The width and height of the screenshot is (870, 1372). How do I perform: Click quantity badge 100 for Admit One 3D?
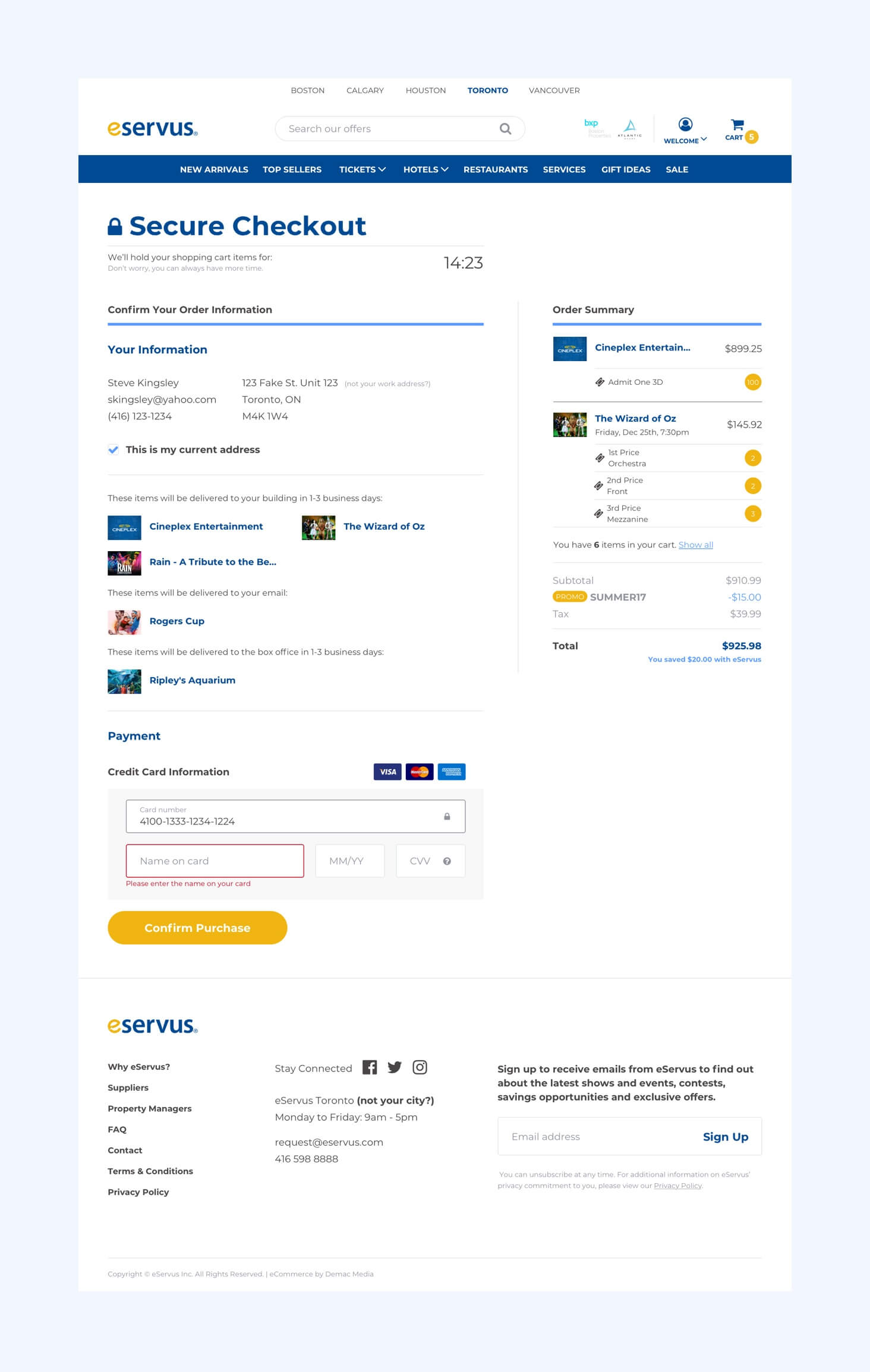(753, 382)
